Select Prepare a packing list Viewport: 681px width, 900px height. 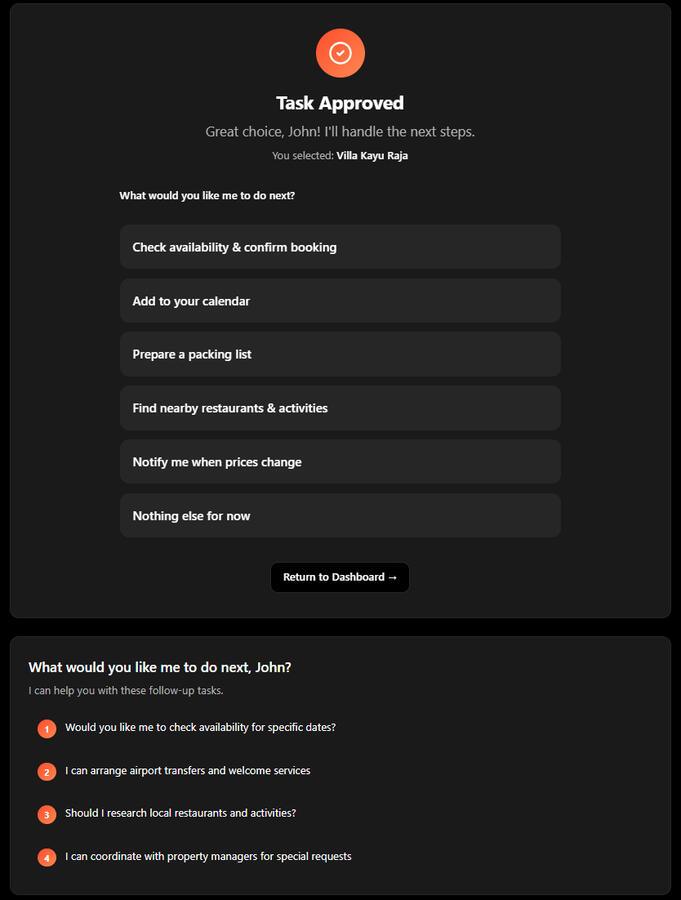pyautogui.click(x=340, y=354)
